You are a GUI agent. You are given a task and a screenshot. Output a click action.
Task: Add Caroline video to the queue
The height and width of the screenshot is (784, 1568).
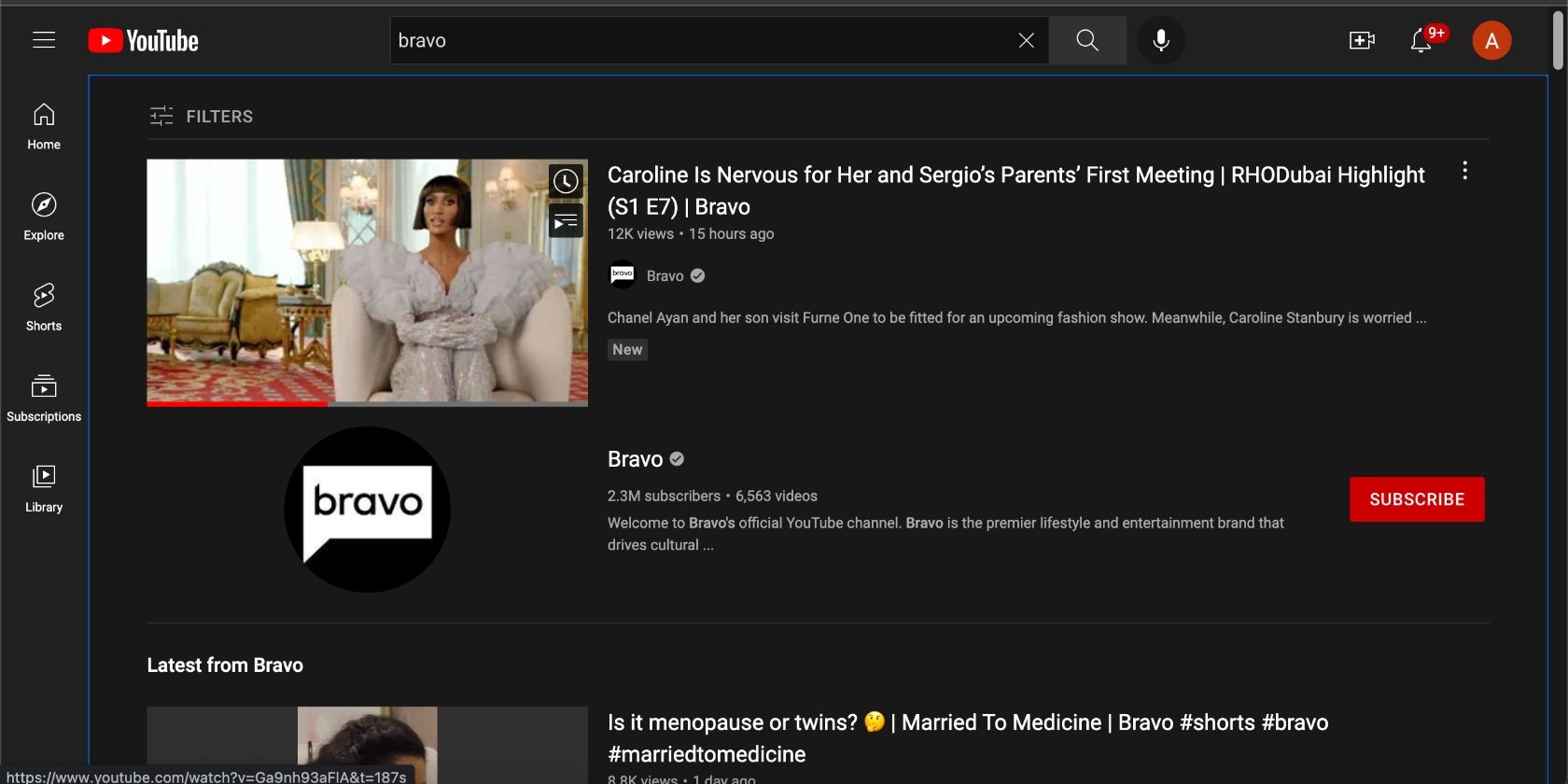click(566, 221)
